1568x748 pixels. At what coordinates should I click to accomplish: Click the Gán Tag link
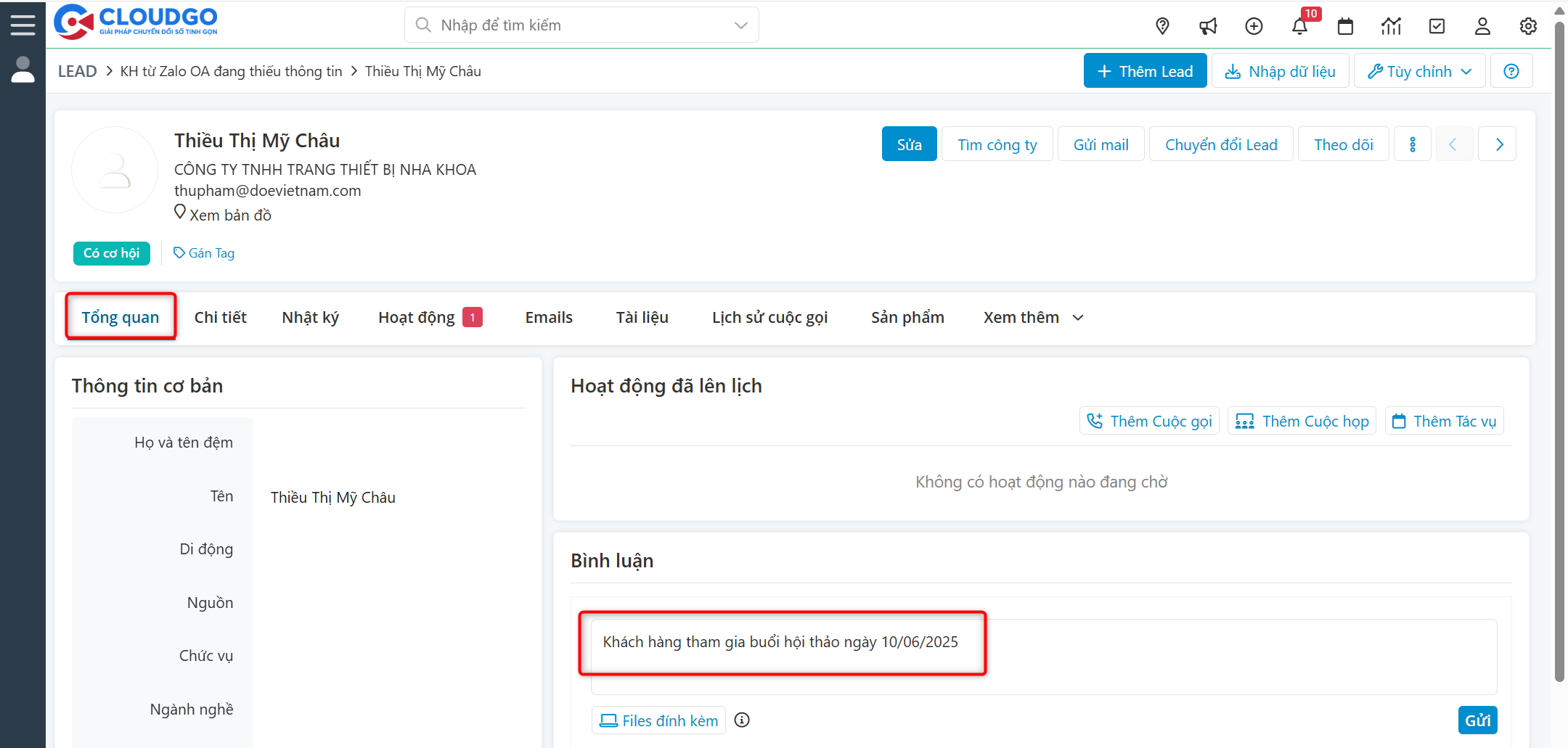coord(204,253)
